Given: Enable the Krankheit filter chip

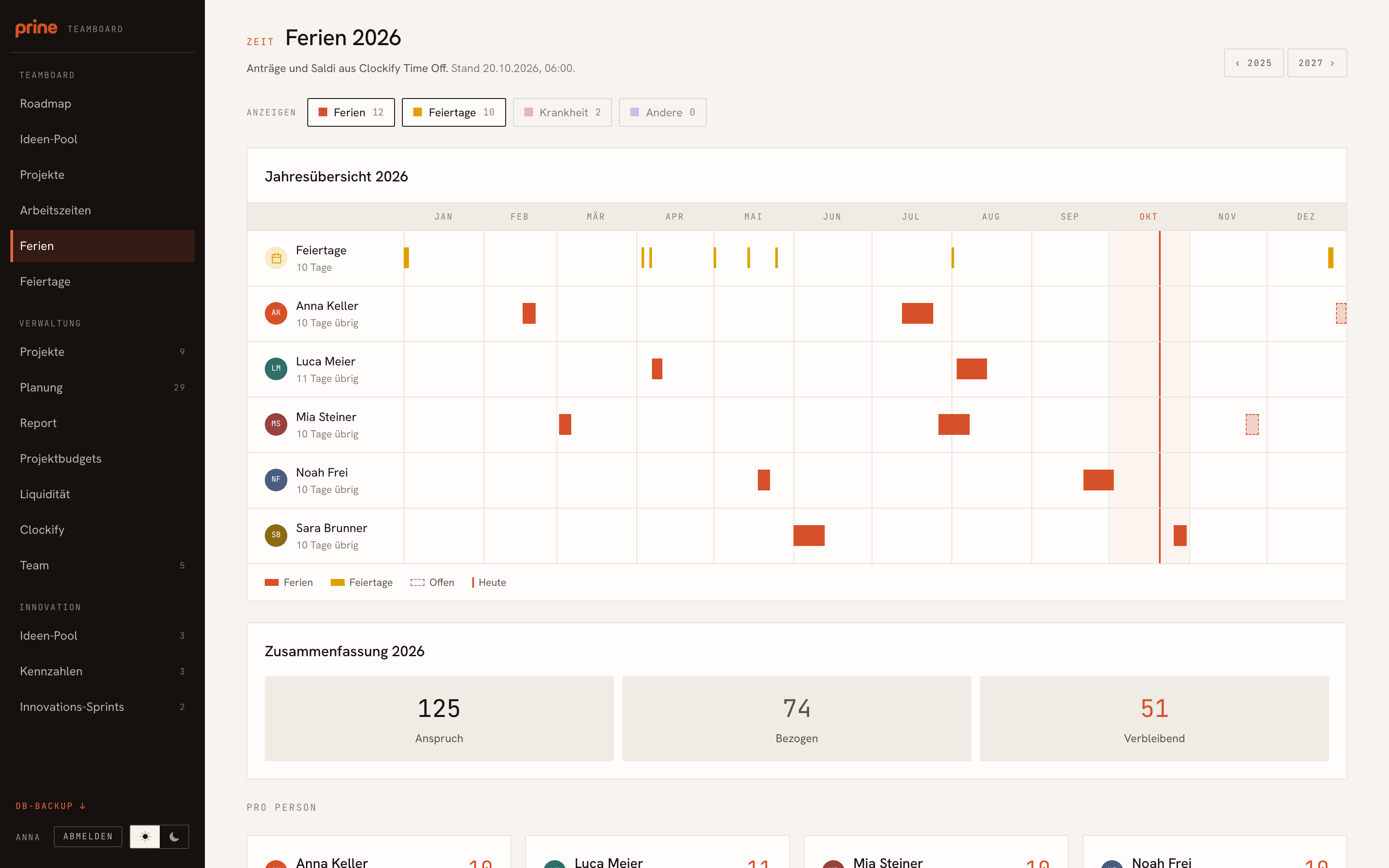Looking at the screenshot, I should coord(562,112).
